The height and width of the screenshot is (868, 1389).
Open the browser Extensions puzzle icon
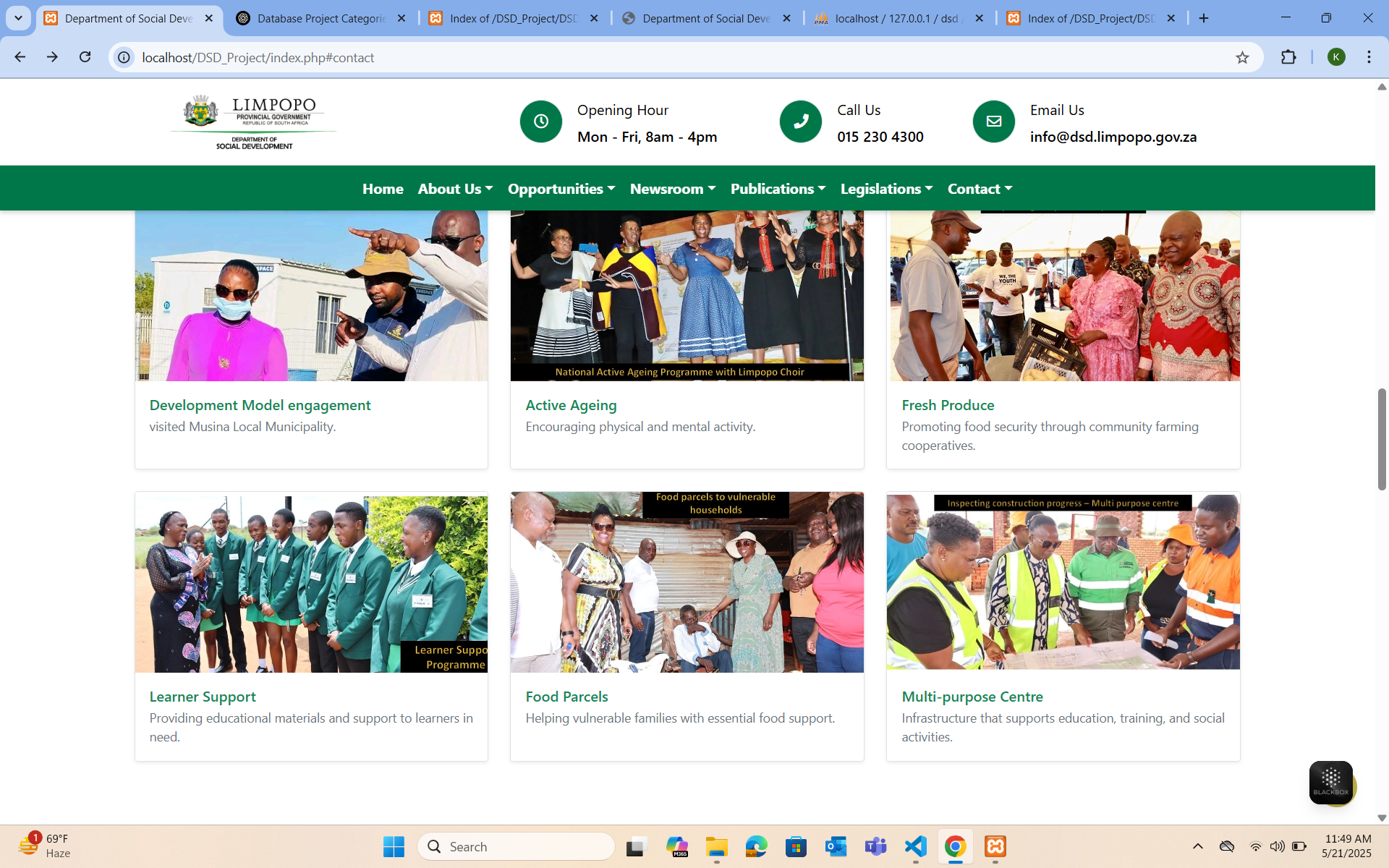1288,57
